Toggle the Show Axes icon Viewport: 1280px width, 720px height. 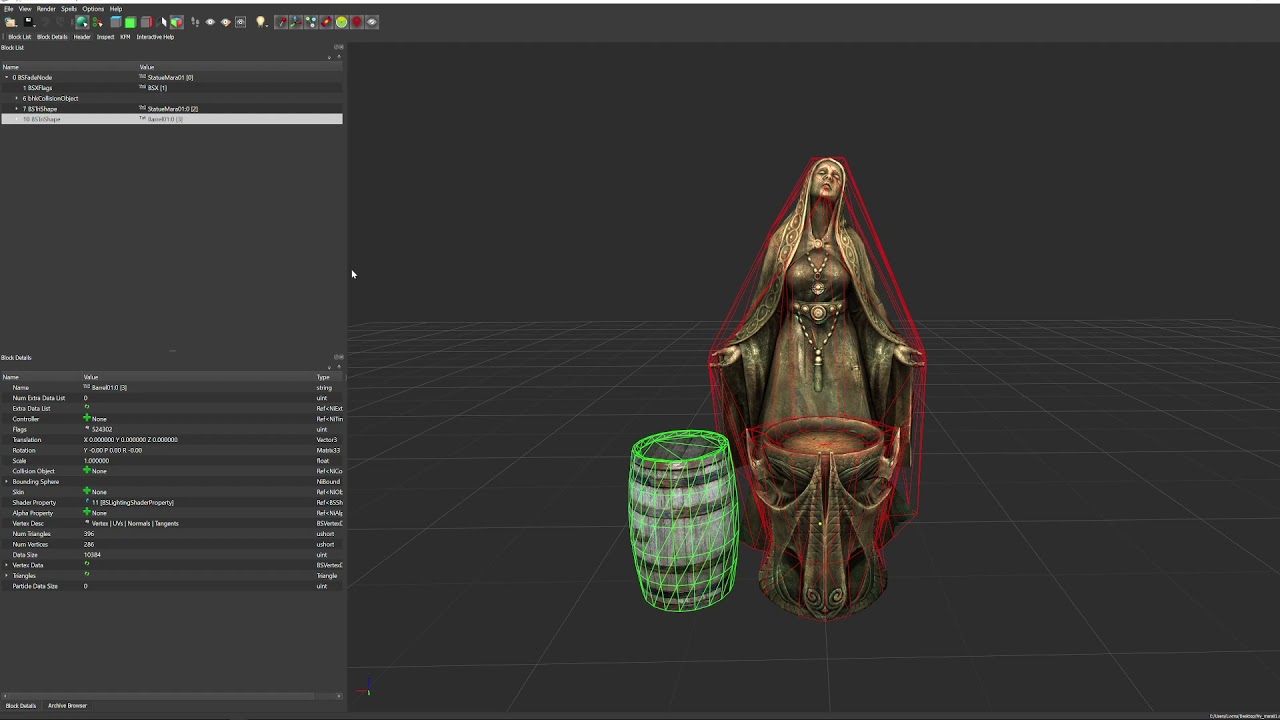297,22
